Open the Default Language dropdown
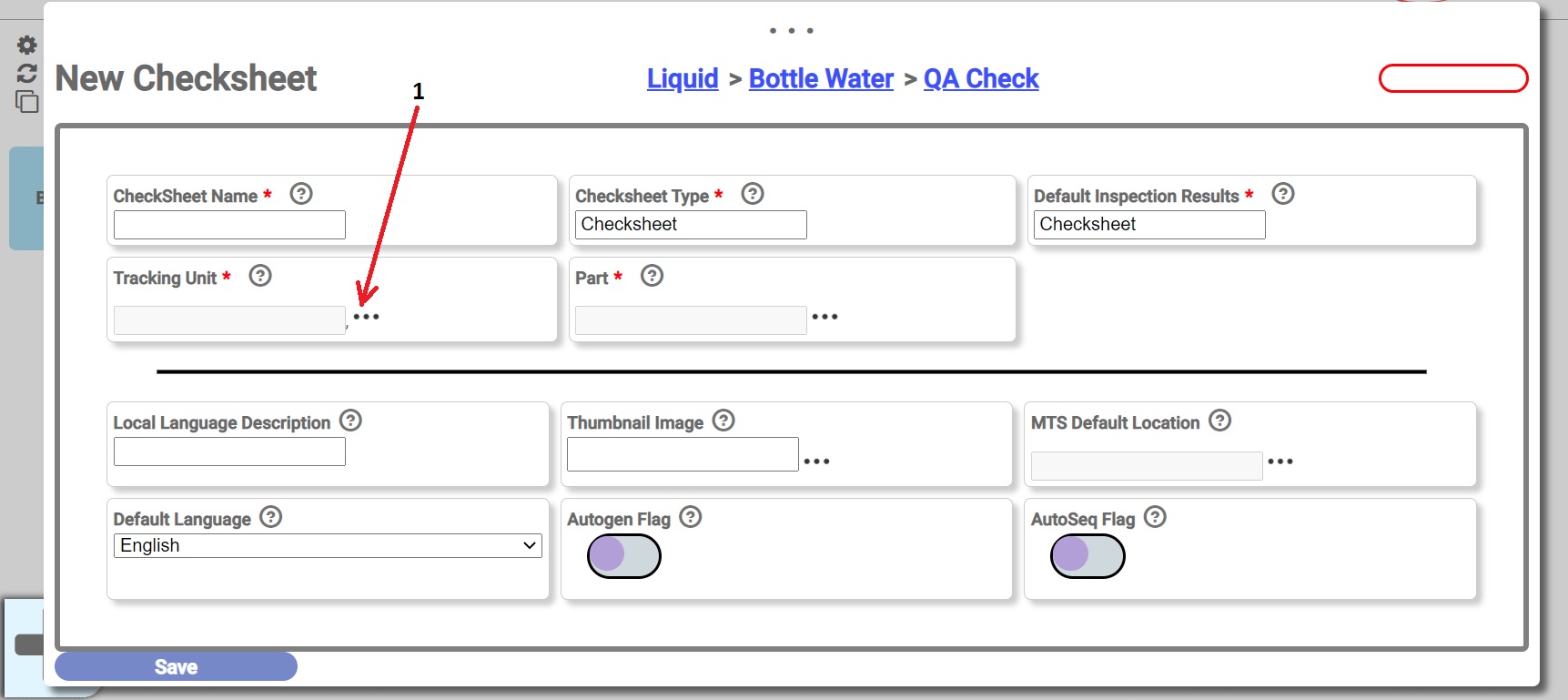1568x700 pixels. pyautogui.click(x=328, y=545)
